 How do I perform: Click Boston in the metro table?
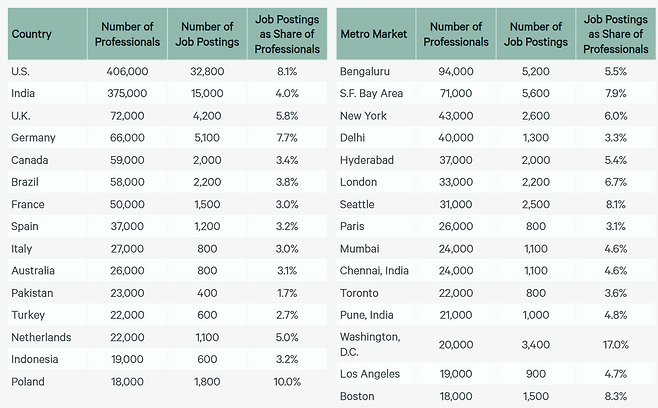click(357, 396)
